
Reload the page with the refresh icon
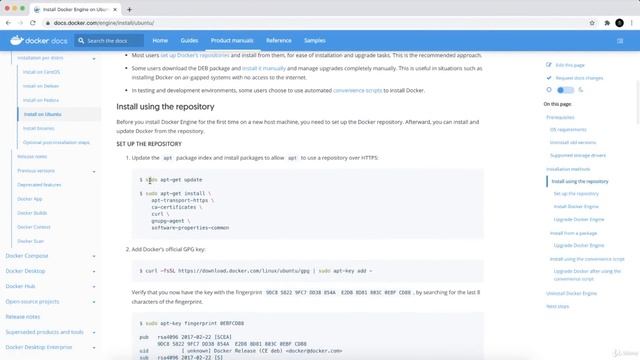[33, 23]
